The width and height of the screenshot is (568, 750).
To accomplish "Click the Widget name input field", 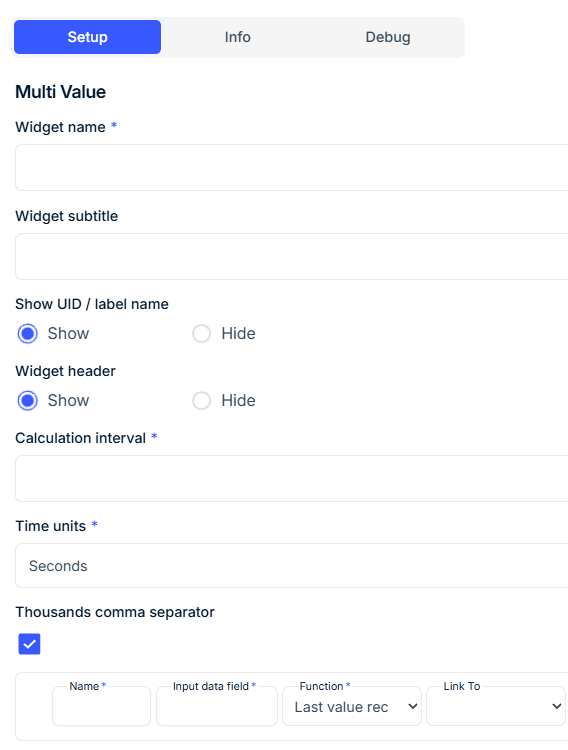I will pyautogui.click(x=291, y=167).
